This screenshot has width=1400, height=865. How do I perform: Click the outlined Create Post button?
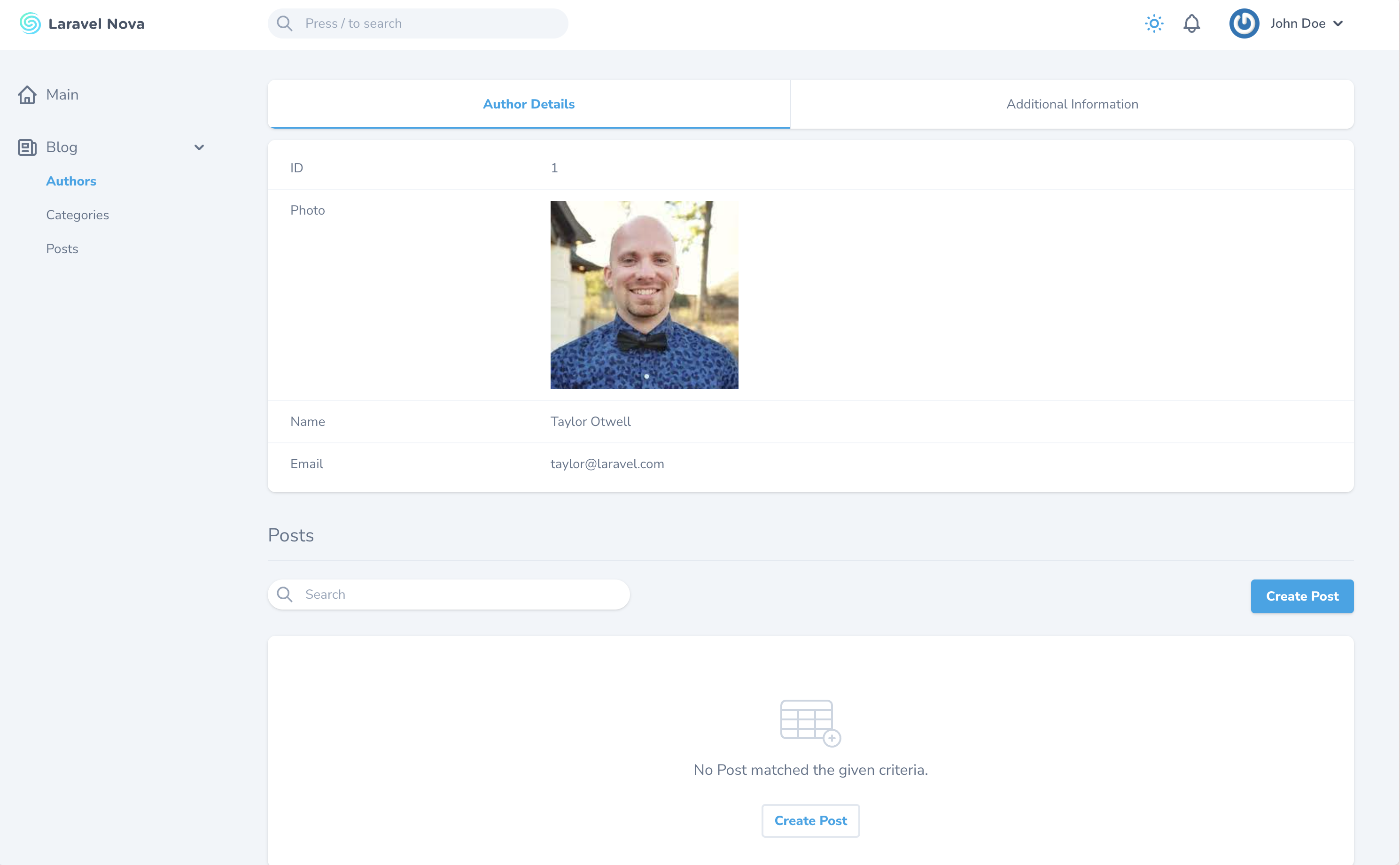pyautogui.click(x=810, y=820)
